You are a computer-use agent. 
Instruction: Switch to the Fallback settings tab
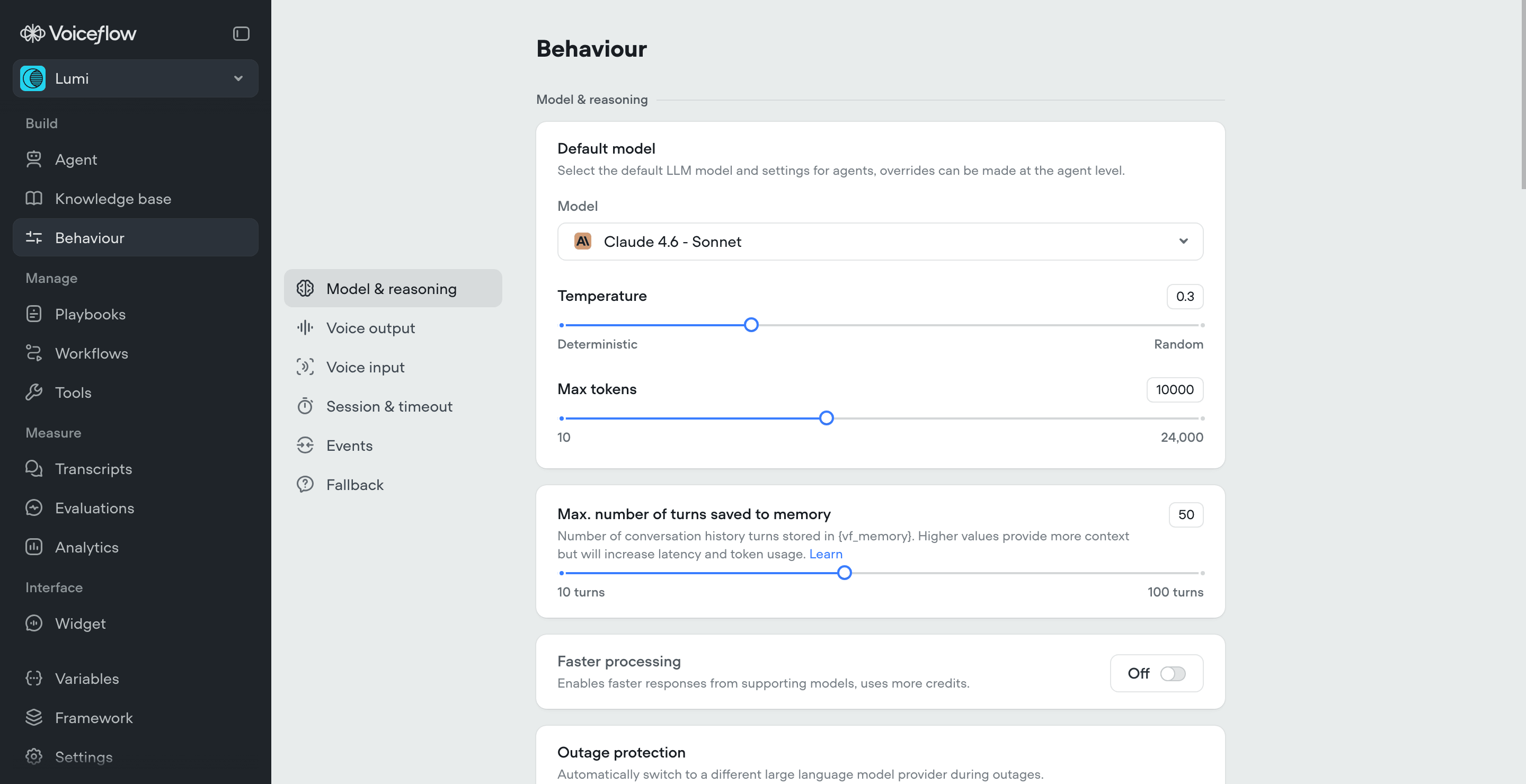tap(354, 484)
